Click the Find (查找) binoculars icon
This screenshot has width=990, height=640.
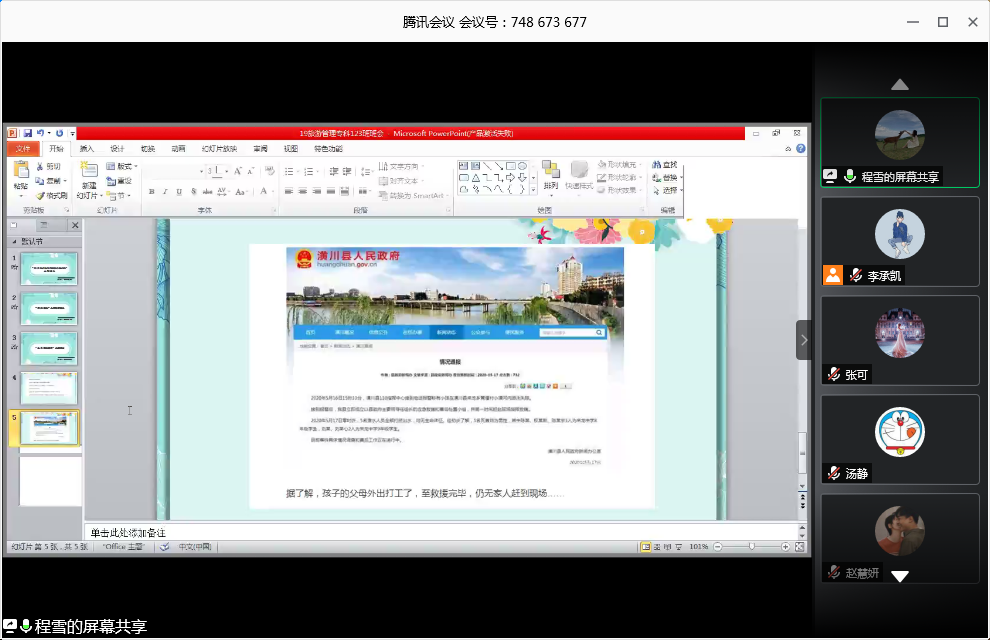pyautogui.click(x=664, y=165)
